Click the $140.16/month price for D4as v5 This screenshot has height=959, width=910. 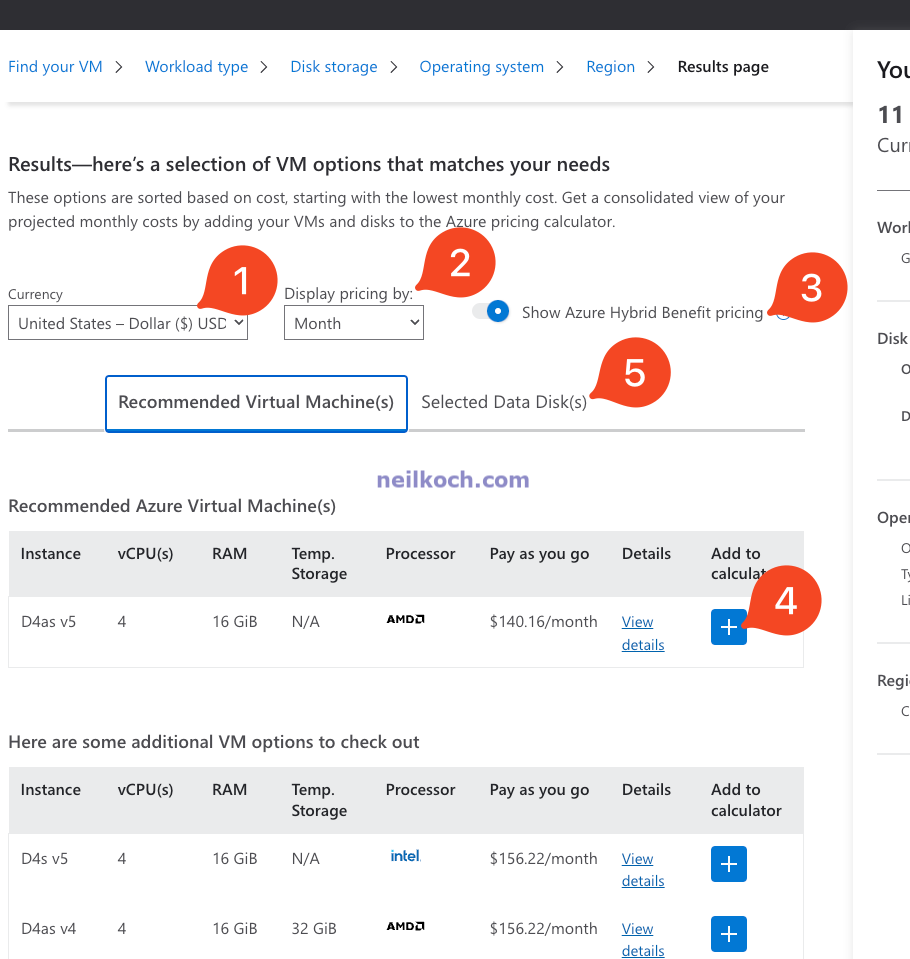point(543,621)
